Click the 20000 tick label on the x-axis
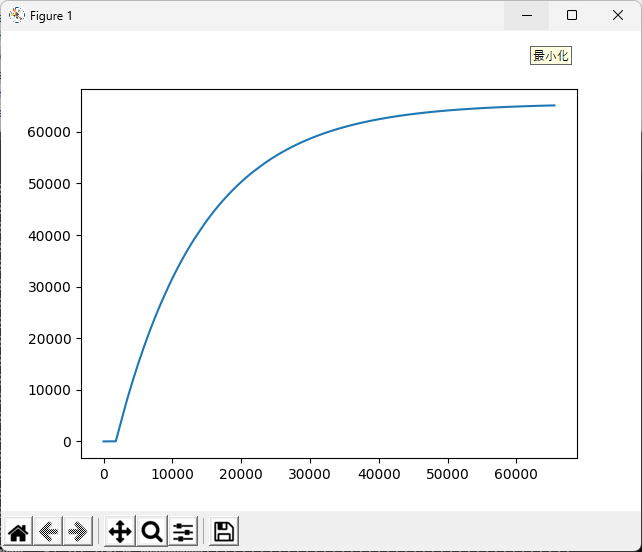This screenshot has height=552, width=642. (241, 473)
